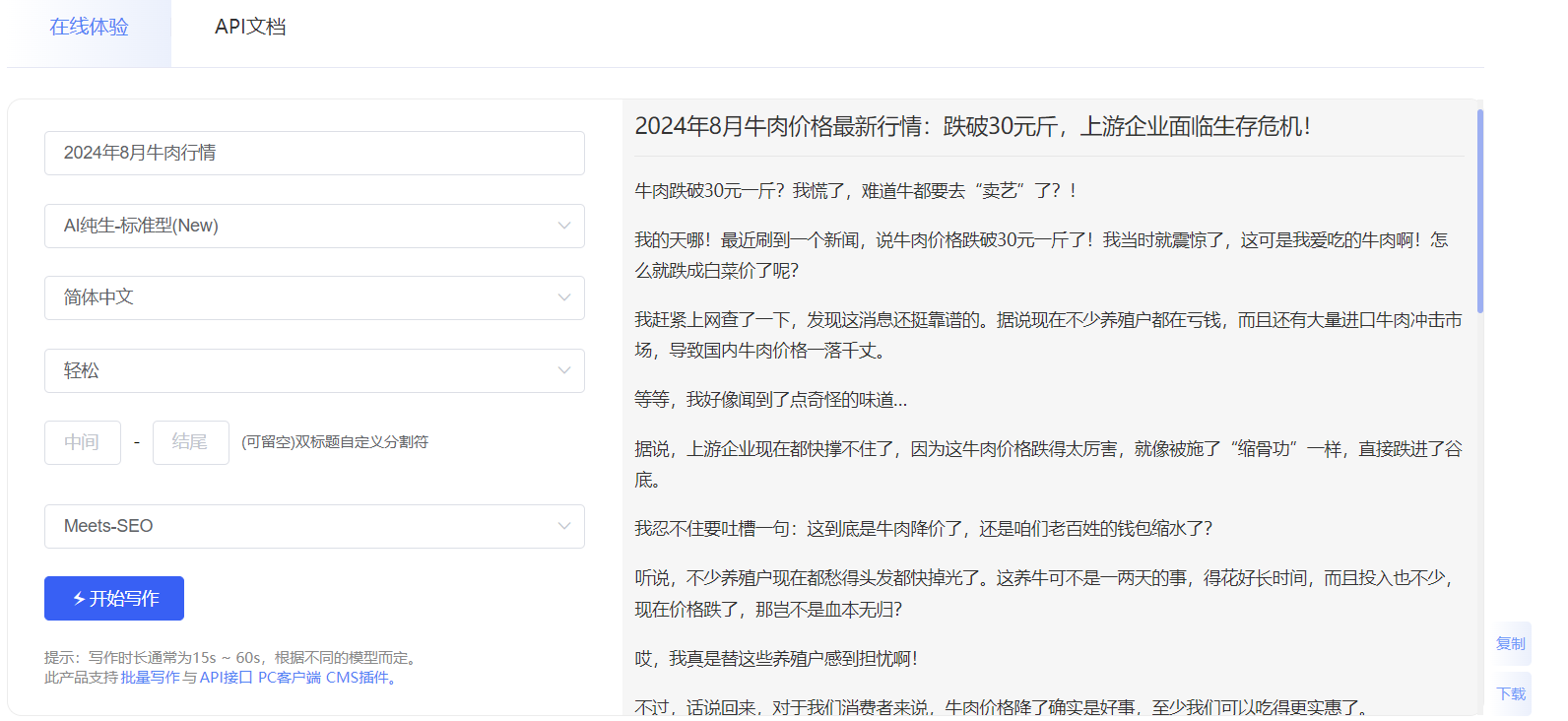Screen dimensions: 1568x721
Task: Click the 复制 button
Action: [x=1511, y=643]
